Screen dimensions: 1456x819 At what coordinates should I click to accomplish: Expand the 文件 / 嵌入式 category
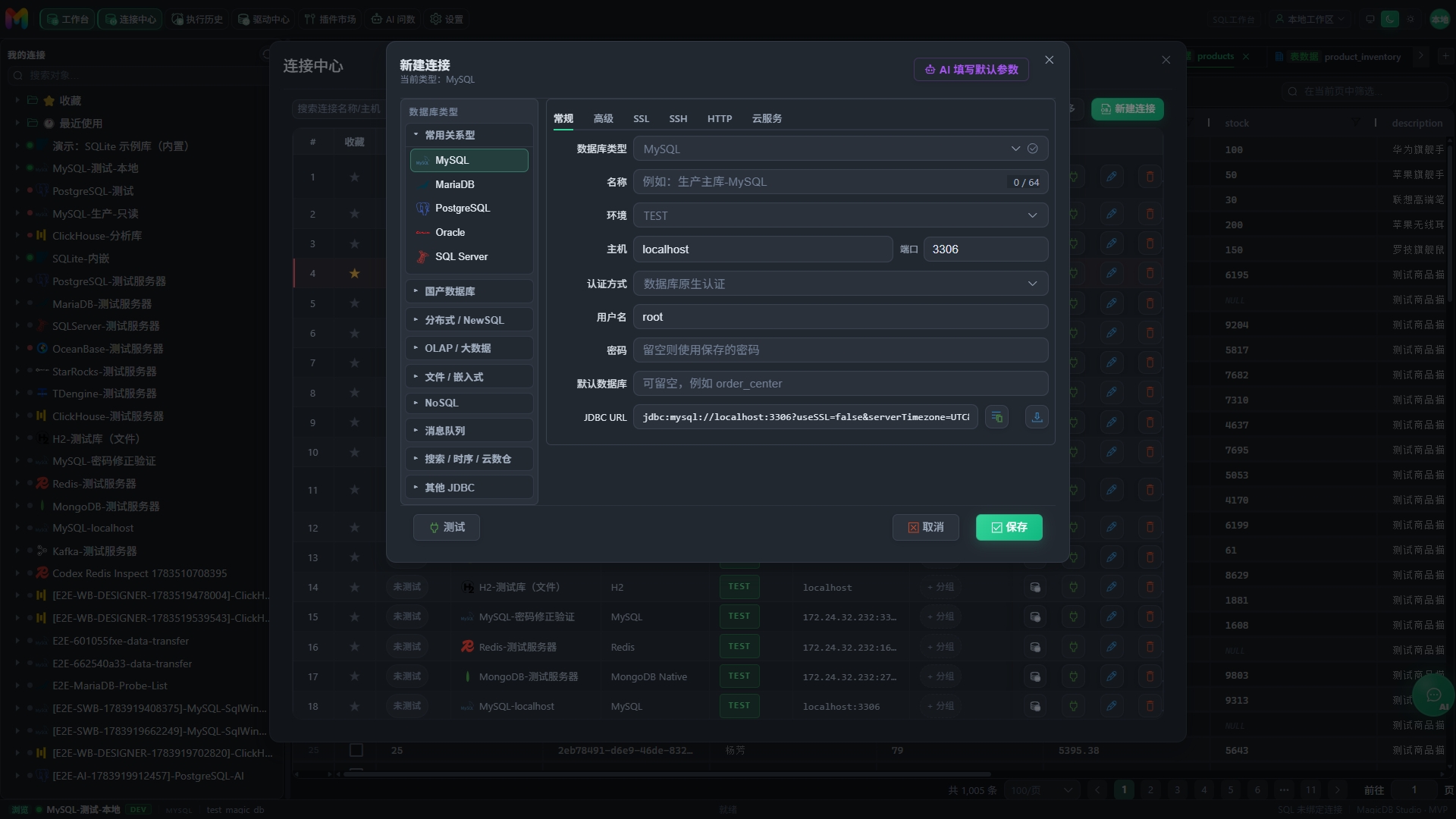pos(469,377)
